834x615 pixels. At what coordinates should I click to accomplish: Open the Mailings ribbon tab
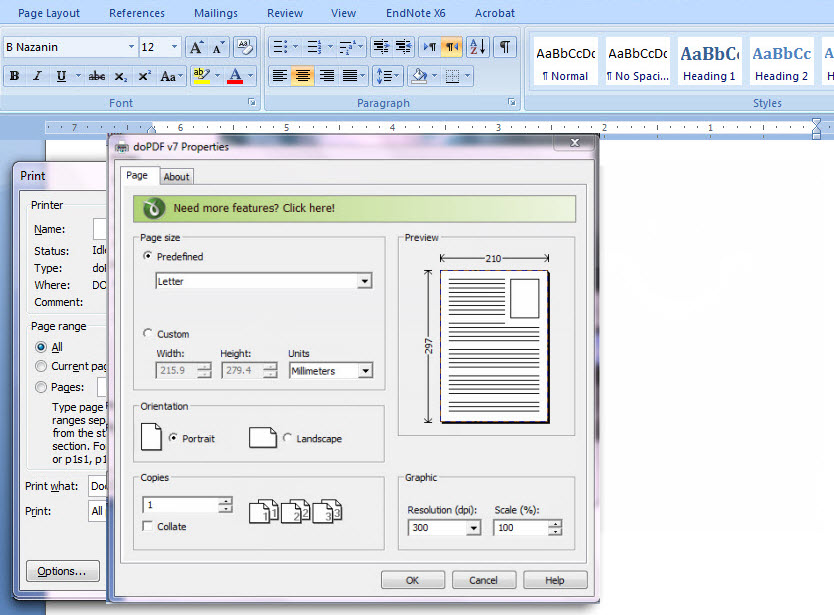tap(216, 13)
